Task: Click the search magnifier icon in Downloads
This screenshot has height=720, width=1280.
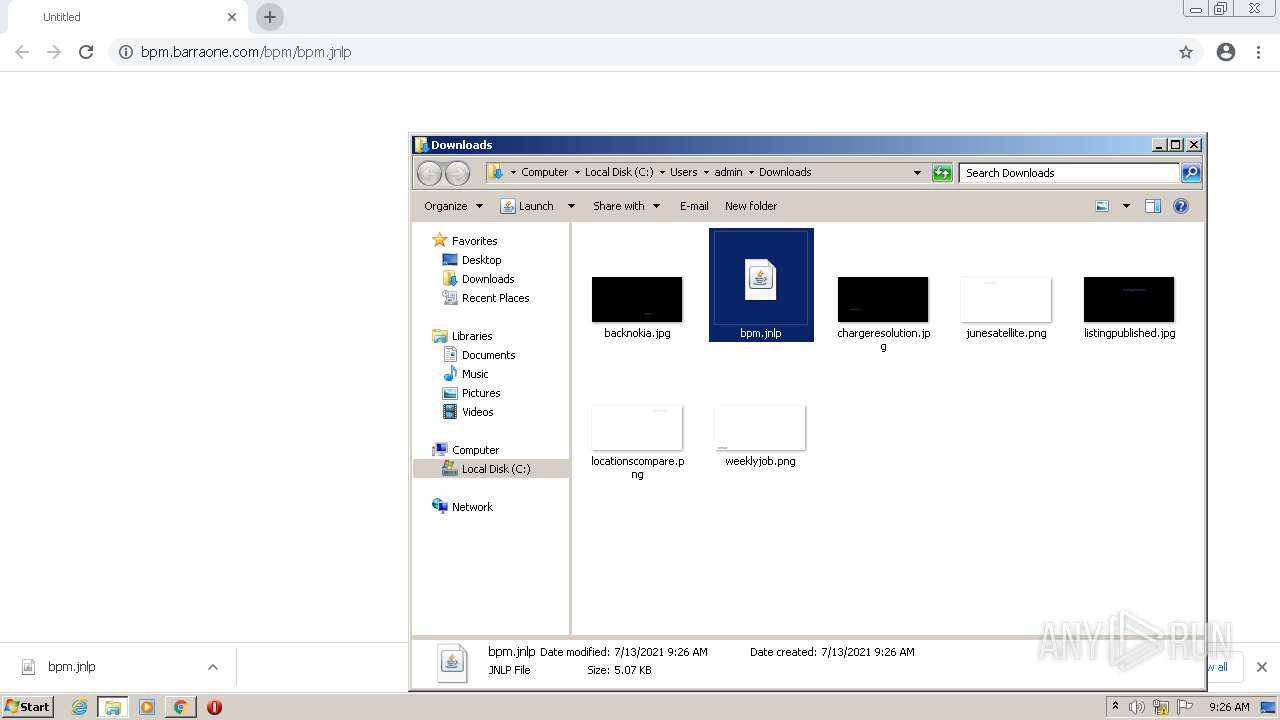Action: click(x=1191, y=173)
